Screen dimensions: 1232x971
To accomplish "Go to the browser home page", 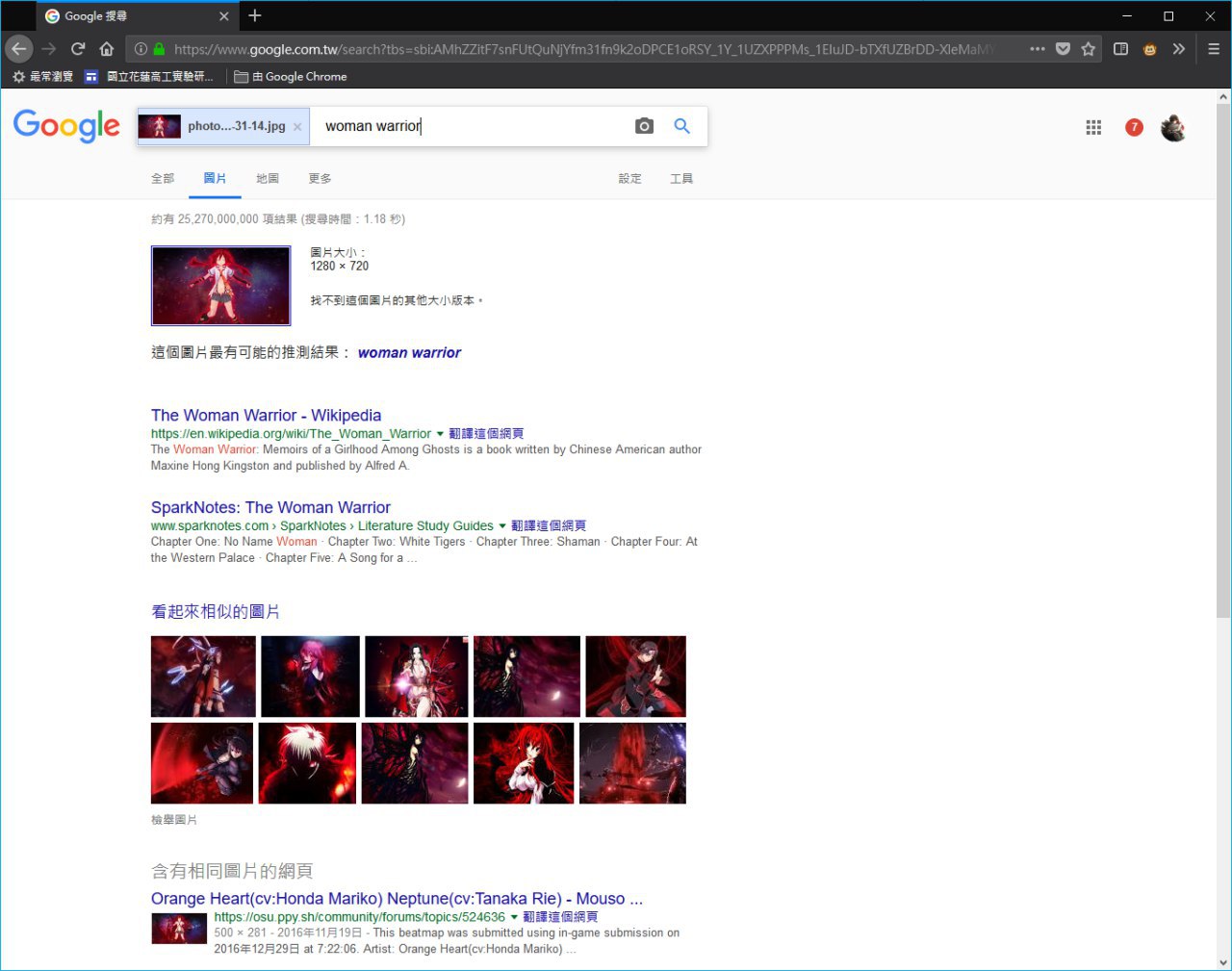I will (x=107, y=48).
